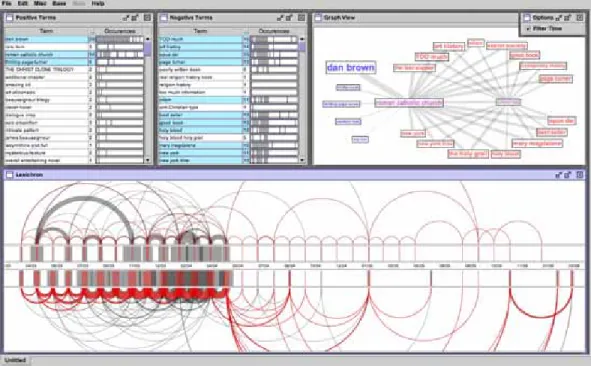591x366 pixels.
Task: Select THE CHRIST CLONE TRILOGY row
Action: [x=75, y=70]
